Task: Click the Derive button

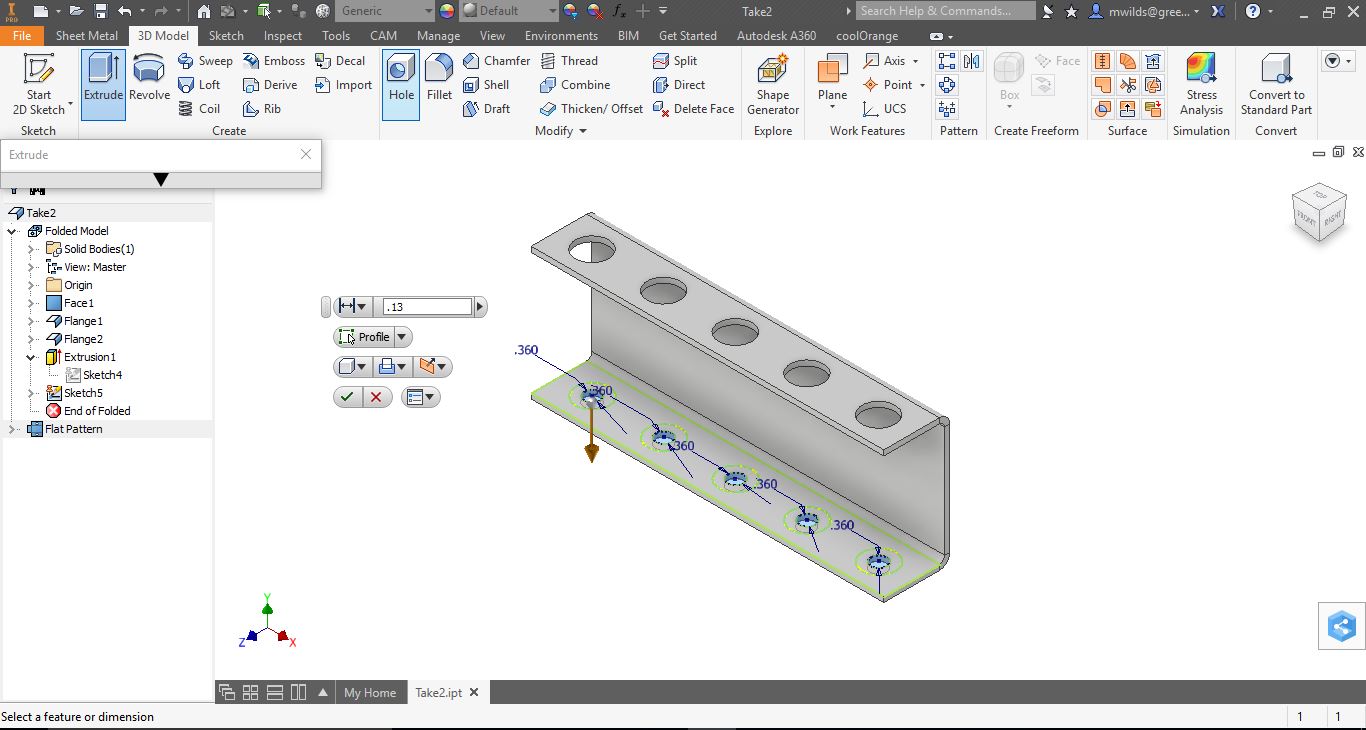Action: coord(270,85)
